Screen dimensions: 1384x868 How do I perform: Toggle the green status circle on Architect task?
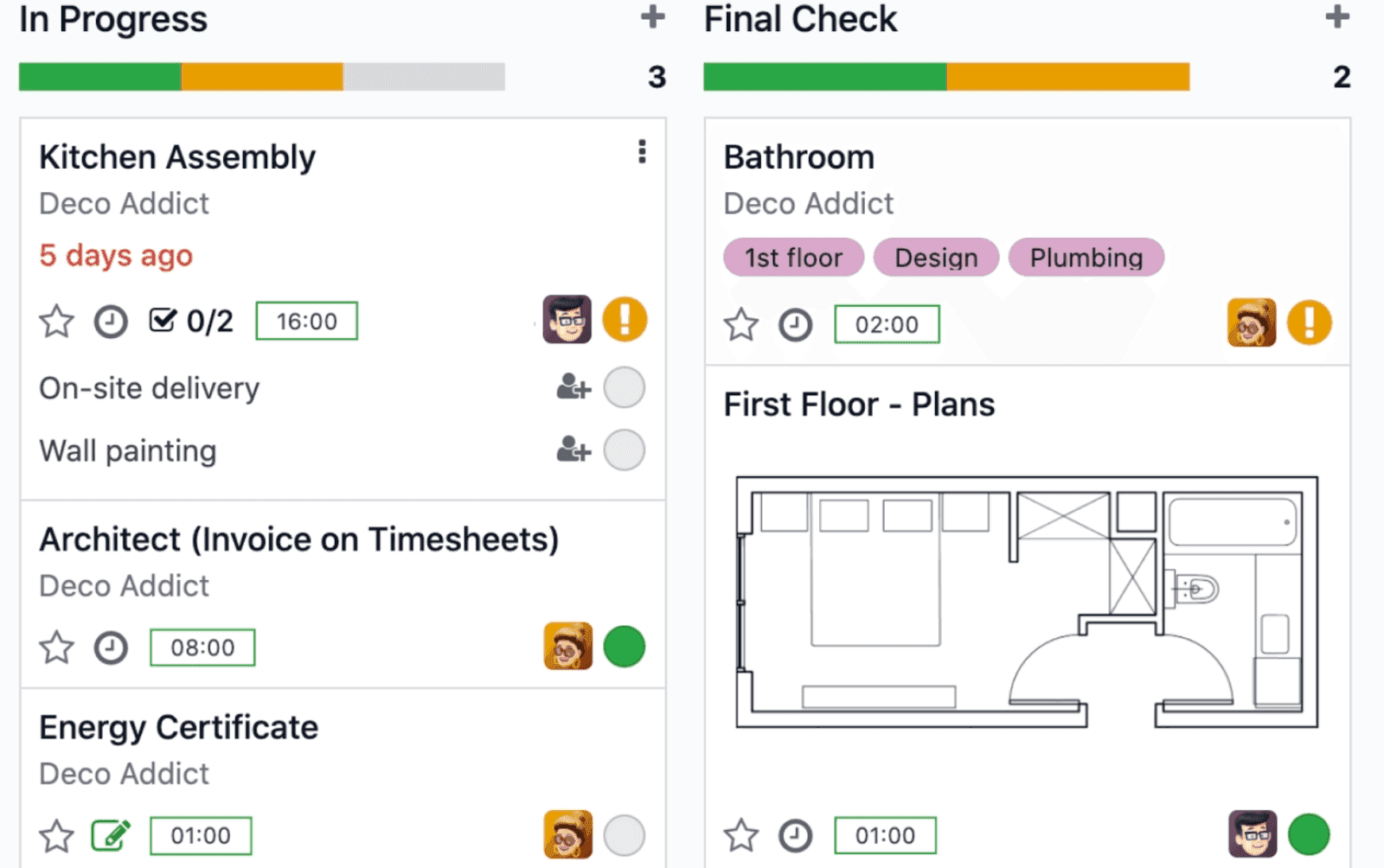(x=625, y=647)
